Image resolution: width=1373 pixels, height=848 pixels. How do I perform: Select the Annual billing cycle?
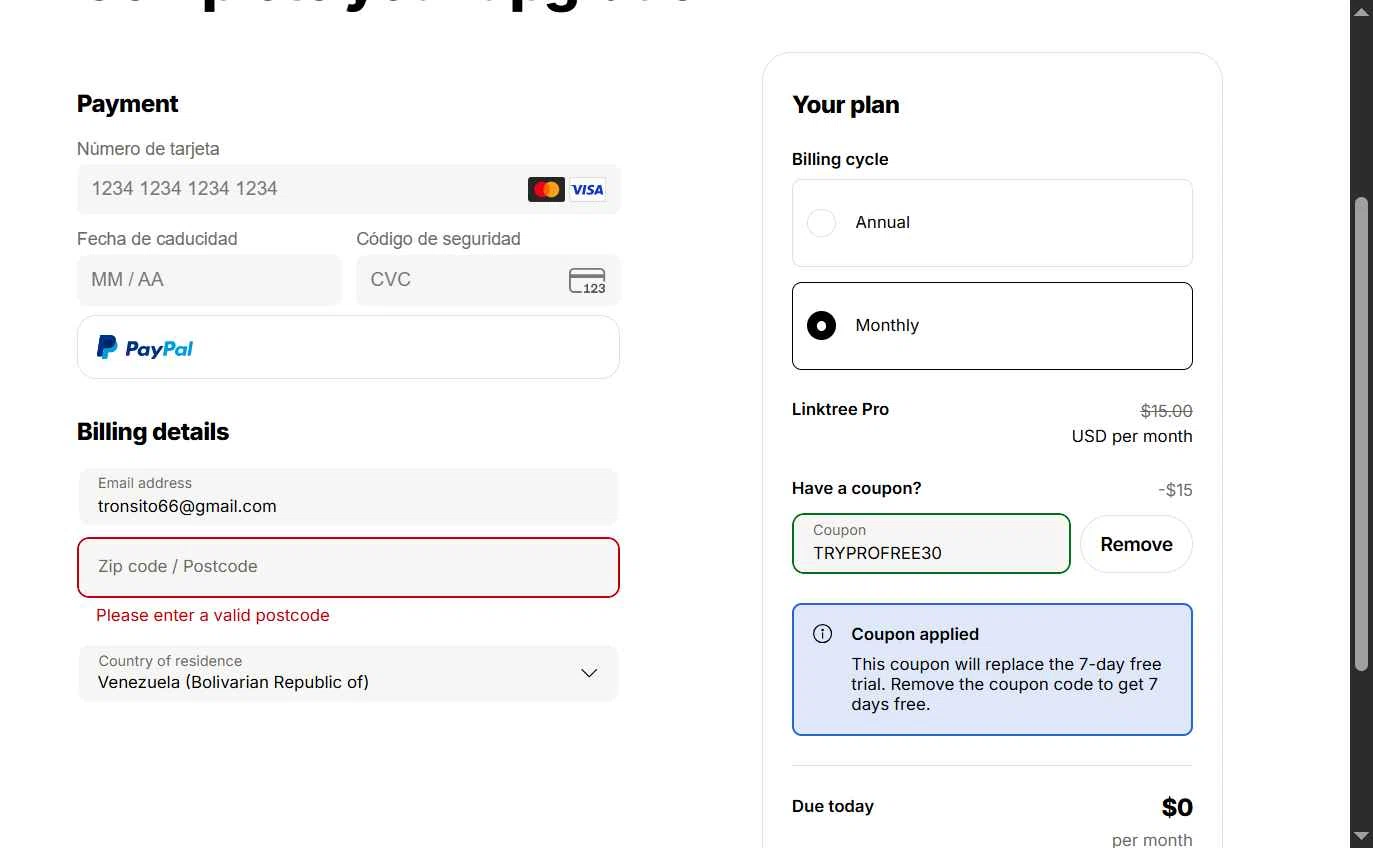pos(821,223)
